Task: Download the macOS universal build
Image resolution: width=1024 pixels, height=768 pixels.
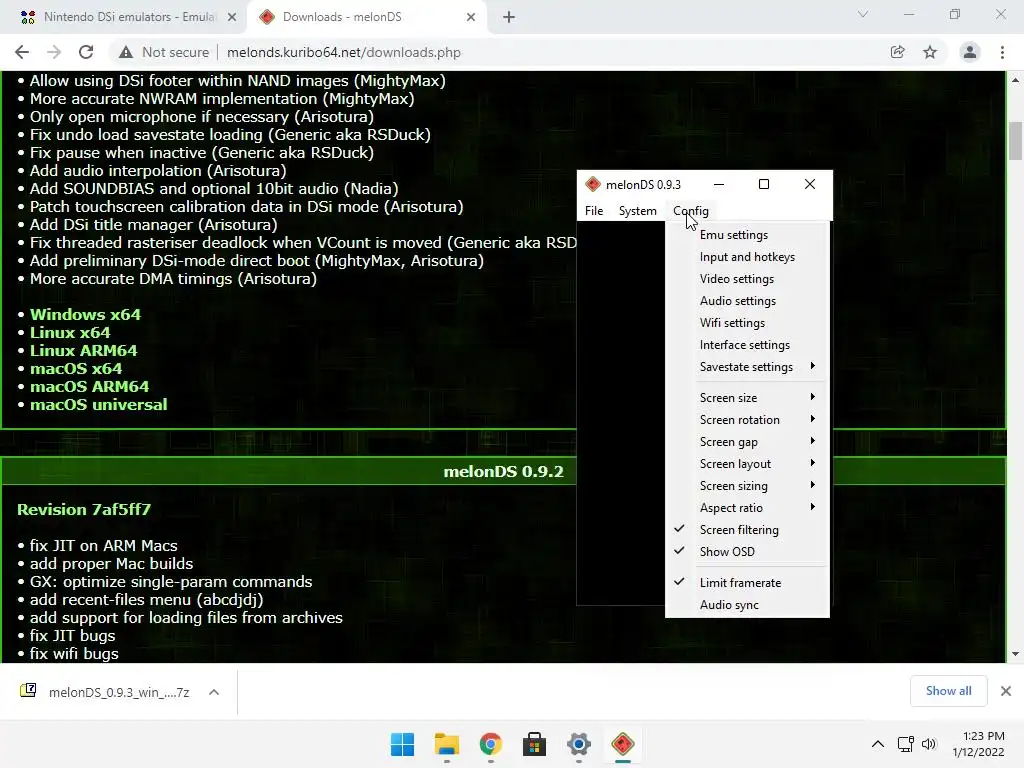Action: coord(99,405)
